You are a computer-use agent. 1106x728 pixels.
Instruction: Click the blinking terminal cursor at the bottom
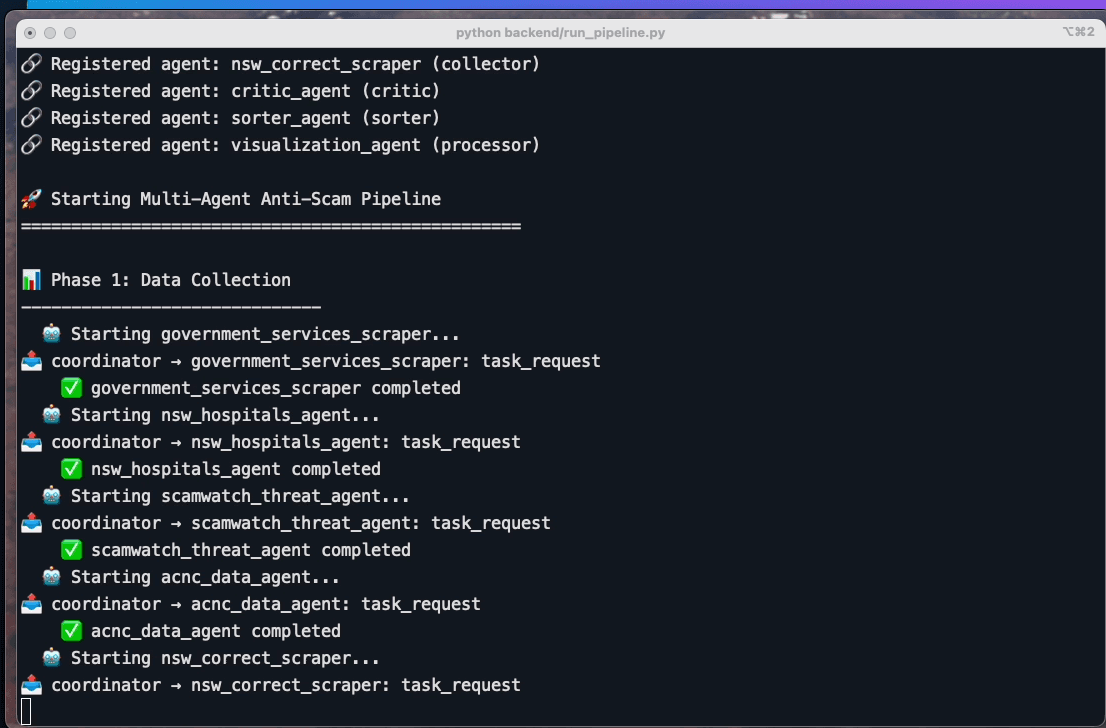point(25,709)
